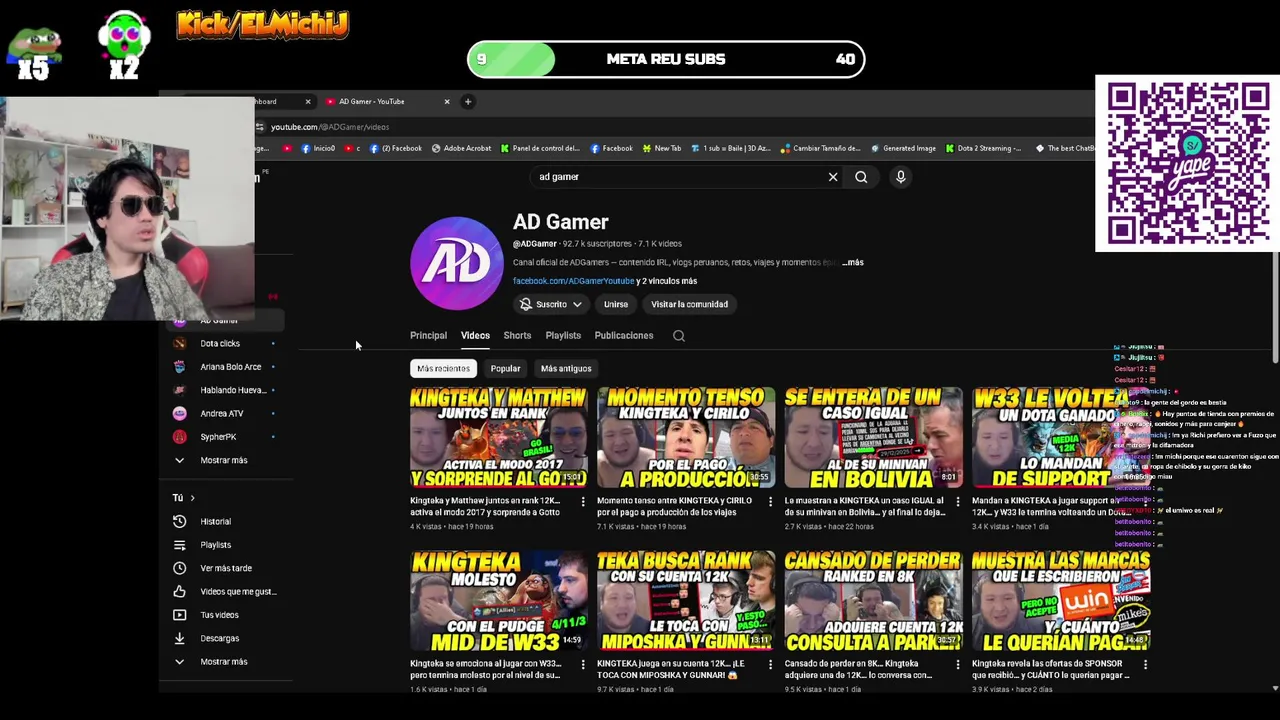Image resolution: width=1280 pixels, height=720 pixels.
Task: Play Se entera de un caso igual video
Action: 873,438
